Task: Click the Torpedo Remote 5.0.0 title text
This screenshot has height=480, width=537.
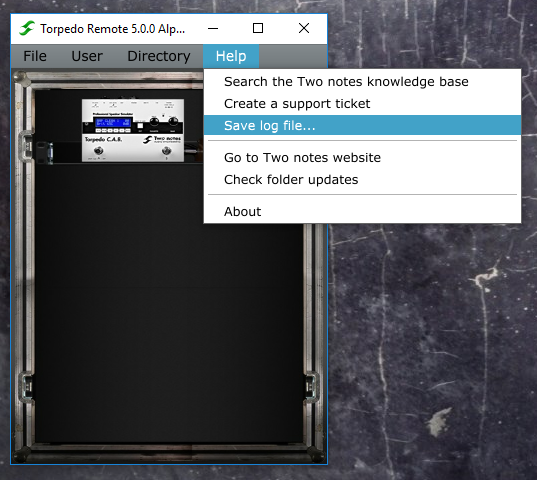Action: (113, 29)
